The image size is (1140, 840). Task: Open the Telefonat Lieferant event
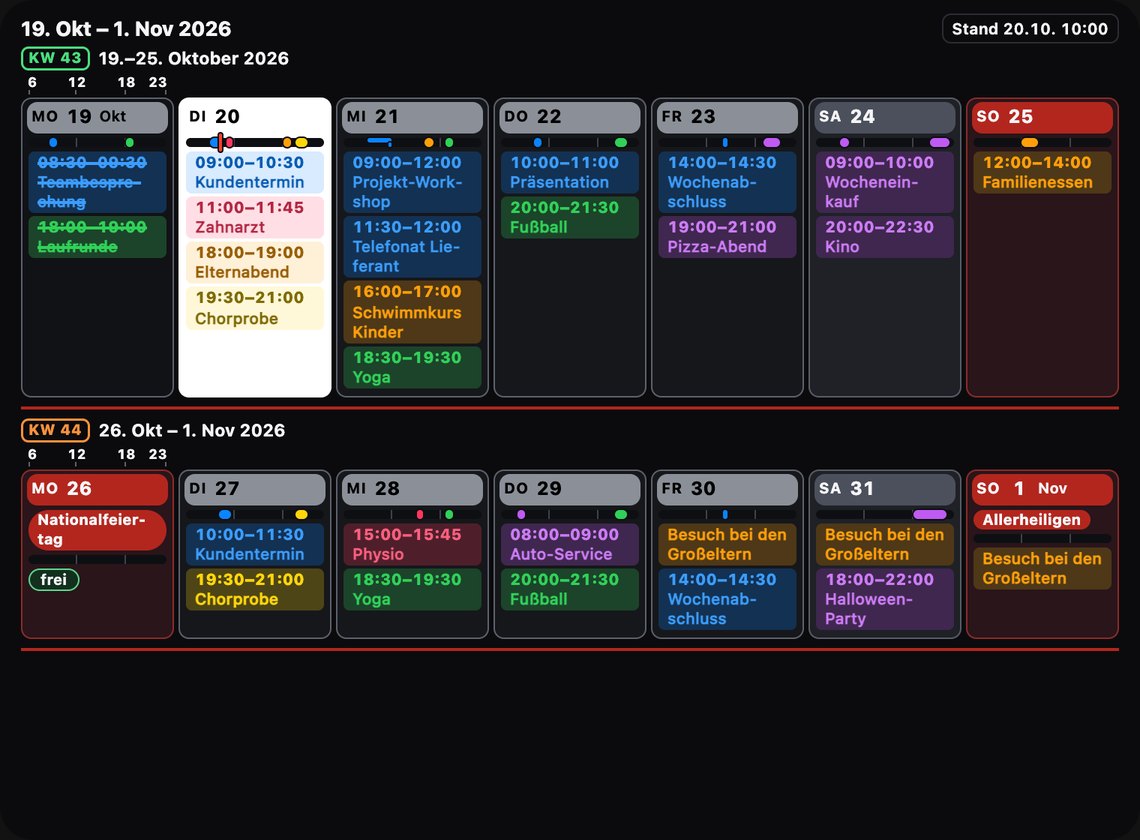412,246
